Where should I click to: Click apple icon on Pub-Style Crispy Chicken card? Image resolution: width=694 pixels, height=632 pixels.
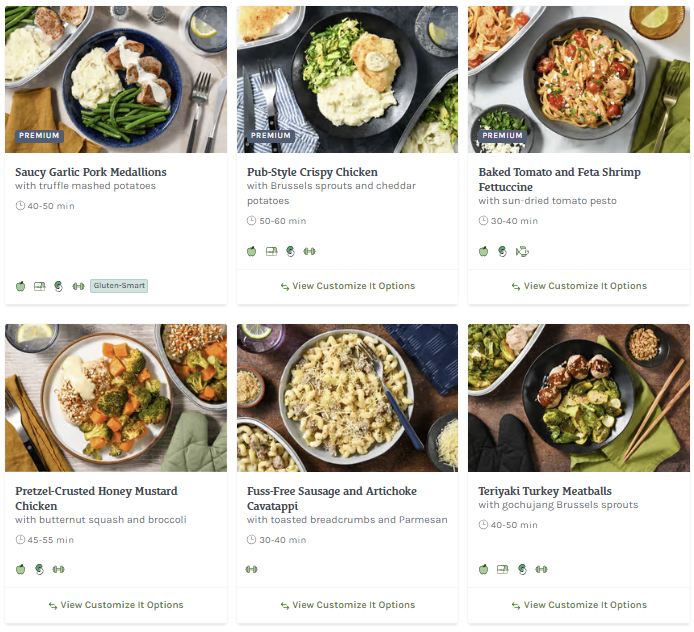[x=252, y=251]
